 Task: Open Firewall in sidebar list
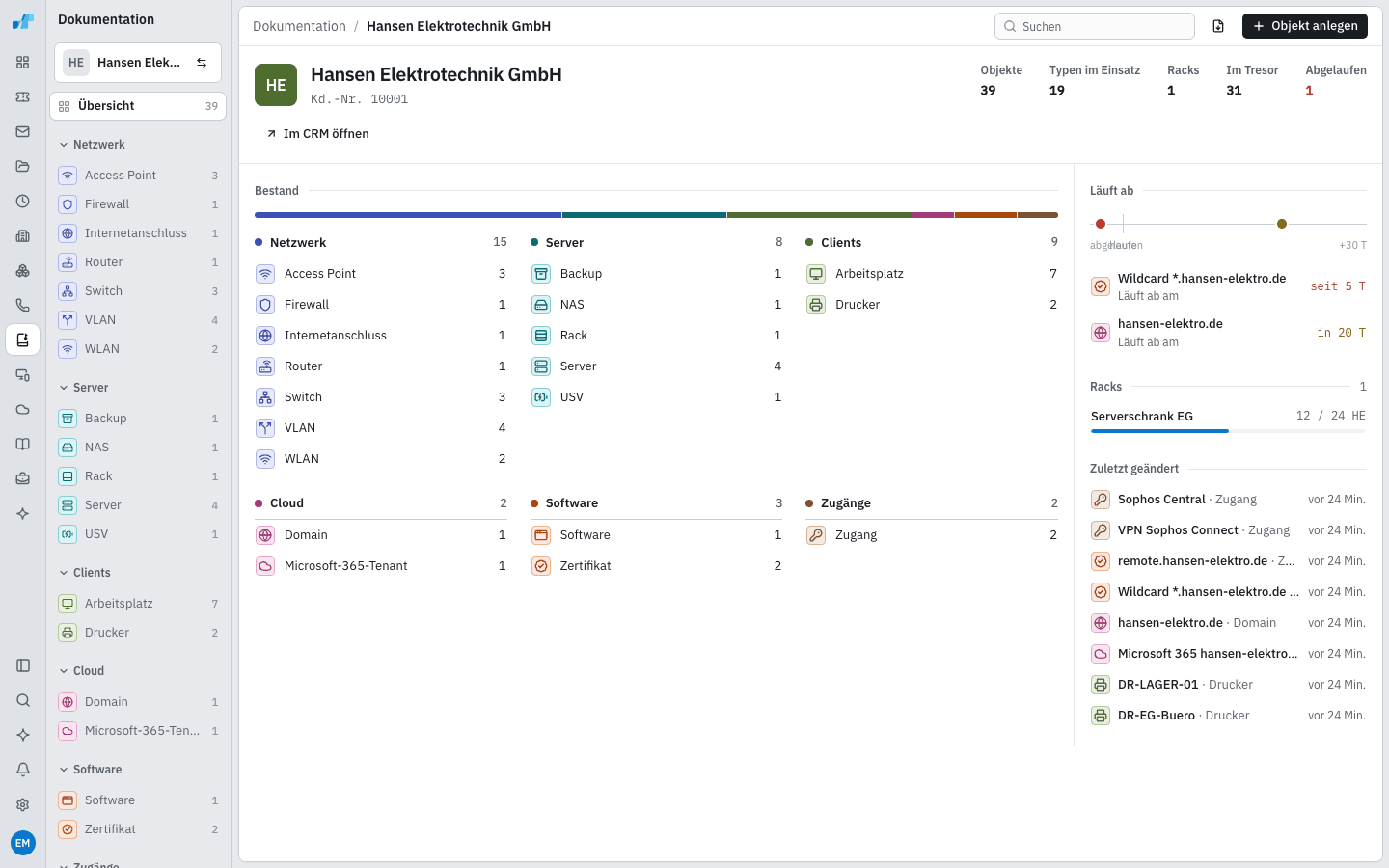pyautogui.click(x=138, y=204)
